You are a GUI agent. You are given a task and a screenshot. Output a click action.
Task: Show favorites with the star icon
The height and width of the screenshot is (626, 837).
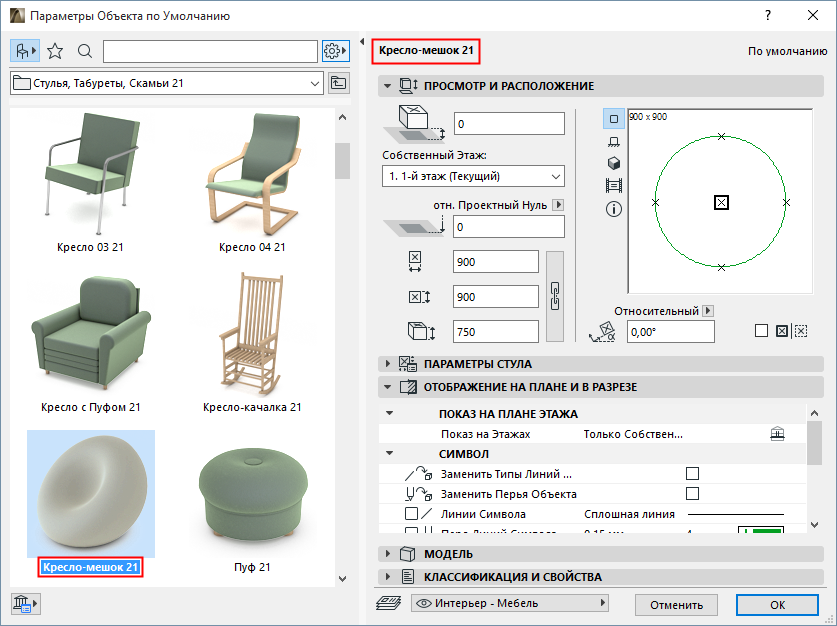click(55, 51)
